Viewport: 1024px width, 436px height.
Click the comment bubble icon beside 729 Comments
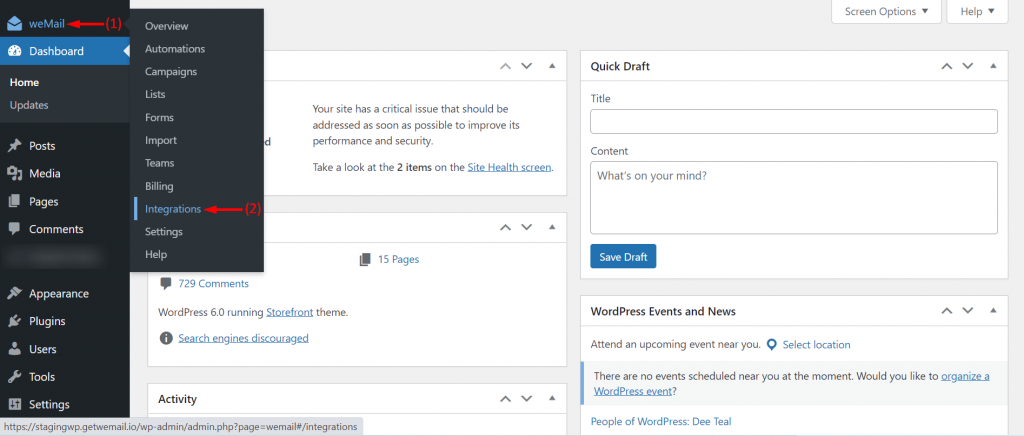(166, 283)
